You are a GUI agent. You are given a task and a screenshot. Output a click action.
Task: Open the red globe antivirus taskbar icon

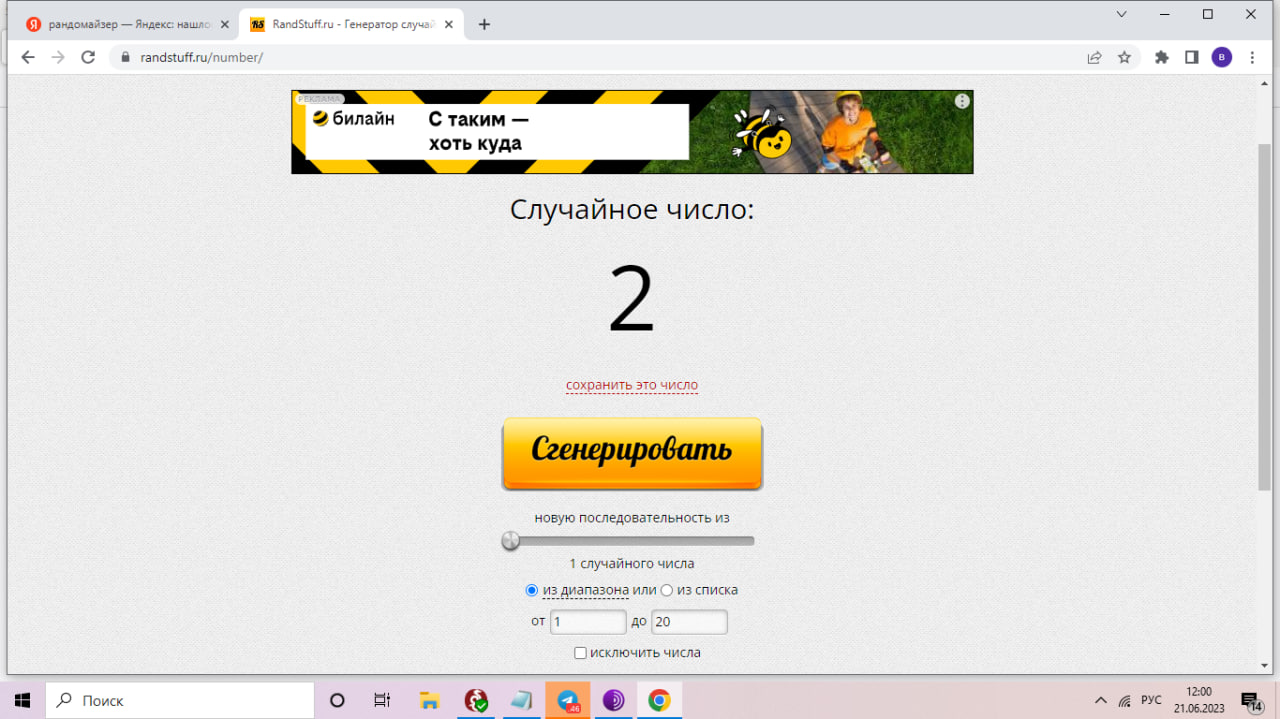coord(476,700)
